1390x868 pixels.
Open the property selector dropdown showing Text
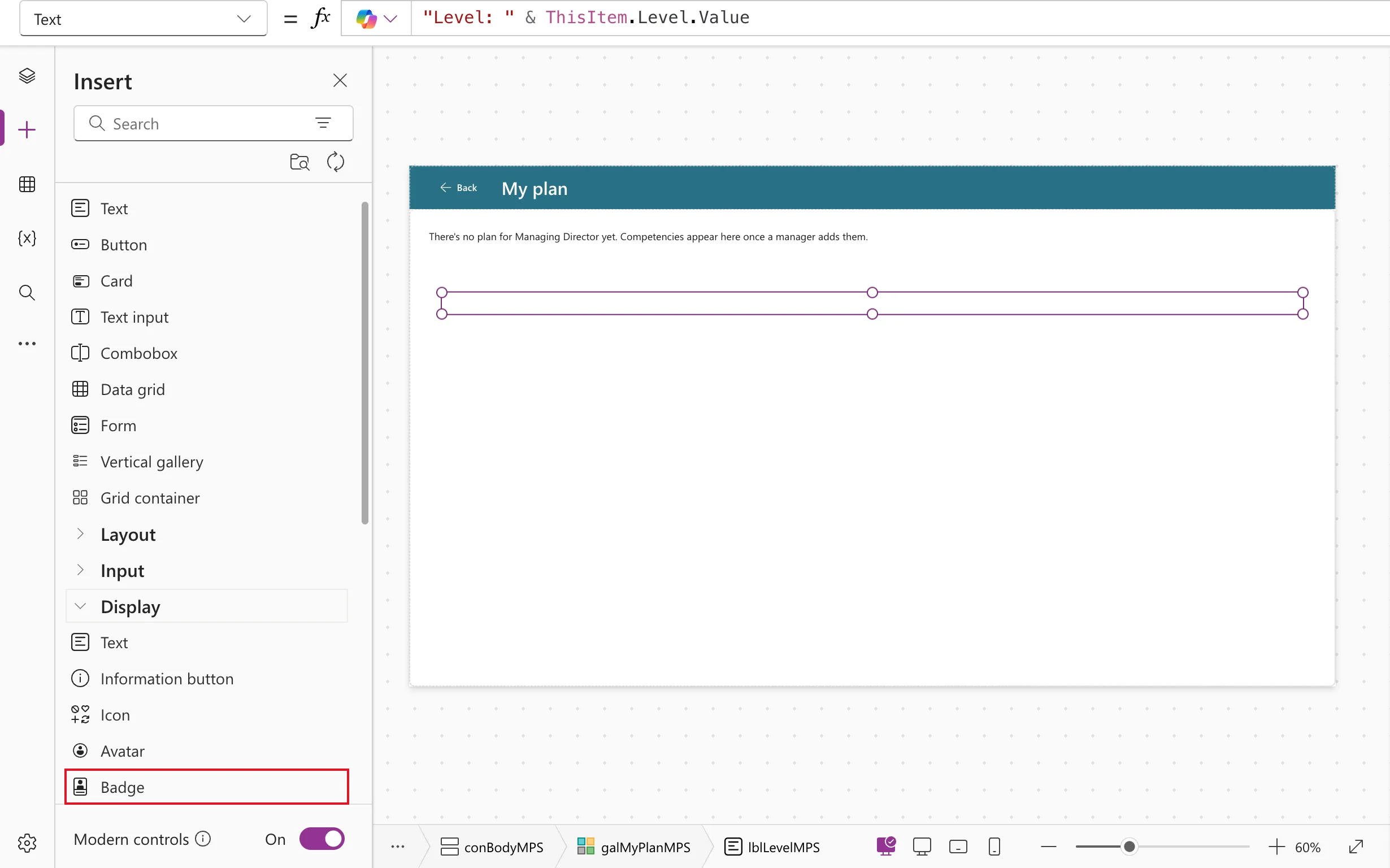point(143,19)
